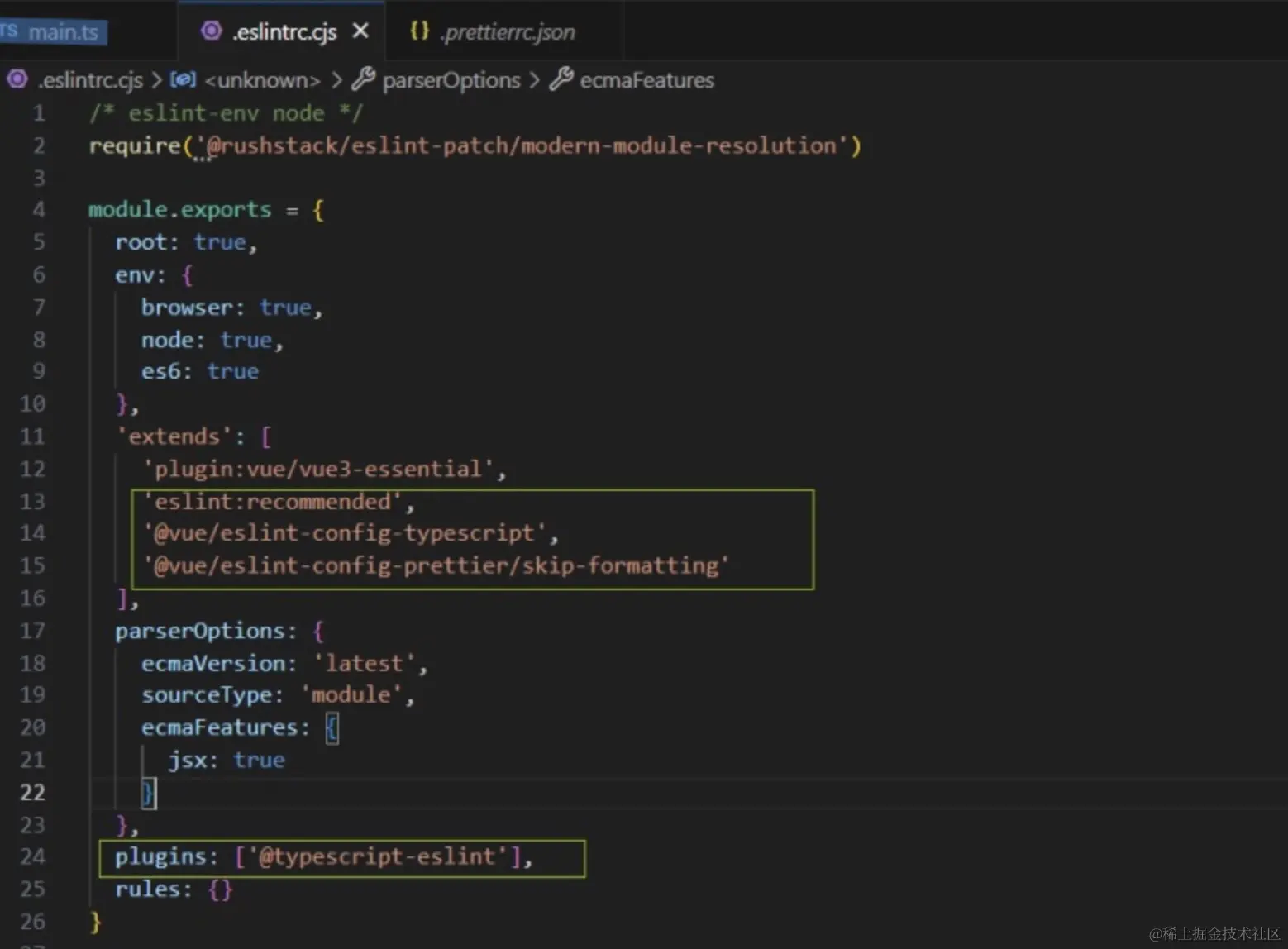The image size is (1288, 949).
Task: Click the 'node' key on line 8
Action: 167,341
